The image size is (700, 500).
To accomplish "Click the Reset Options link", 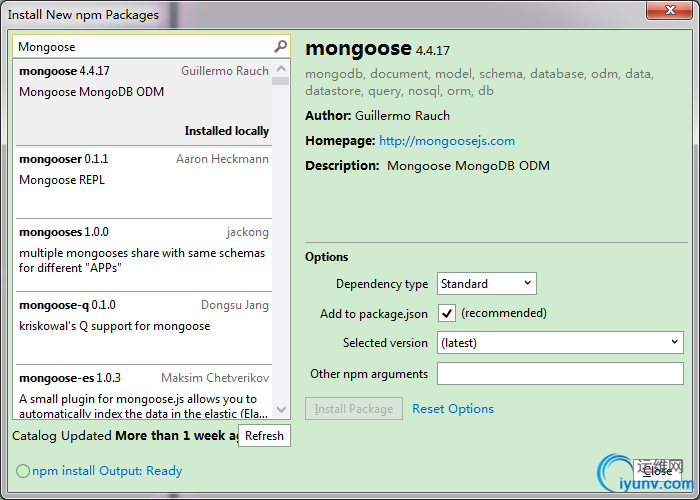I will click(x=453, y=408).
